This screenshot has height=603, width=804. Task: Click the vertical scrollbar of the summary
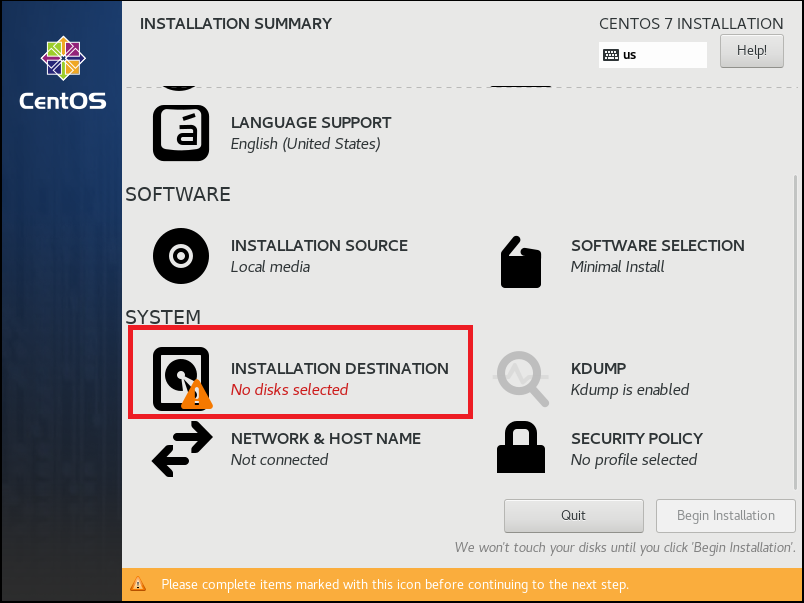[x=795, y=332]
